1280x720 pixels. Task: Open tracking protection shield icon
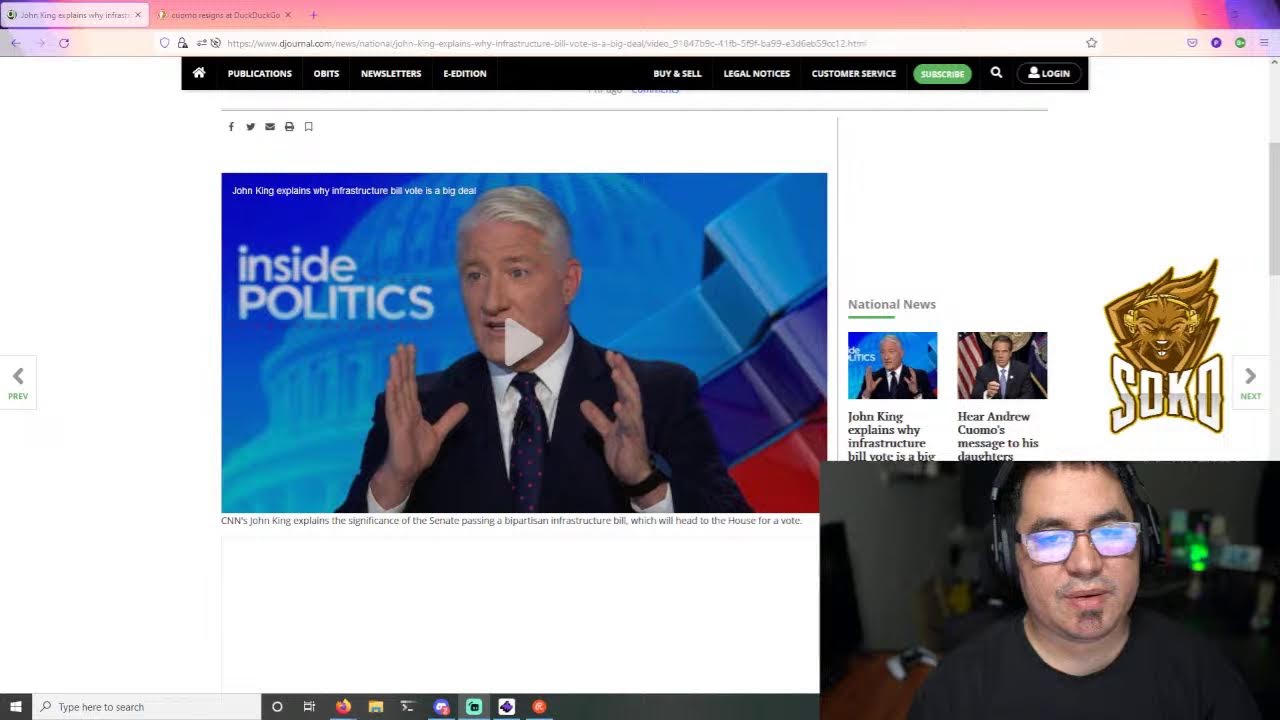pyautogui.click(x=165, y=43)
